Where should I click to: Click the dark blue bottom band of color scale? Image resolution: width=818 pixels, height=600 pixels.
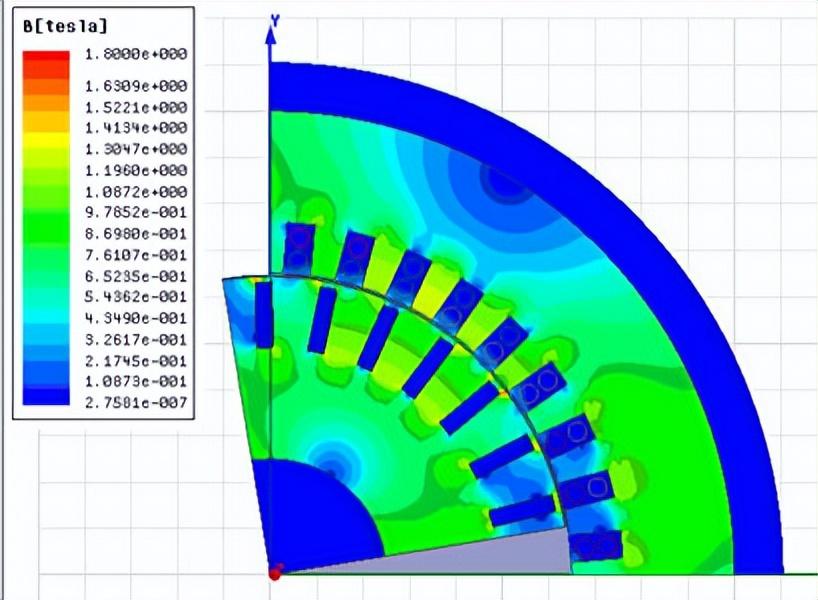46,395
